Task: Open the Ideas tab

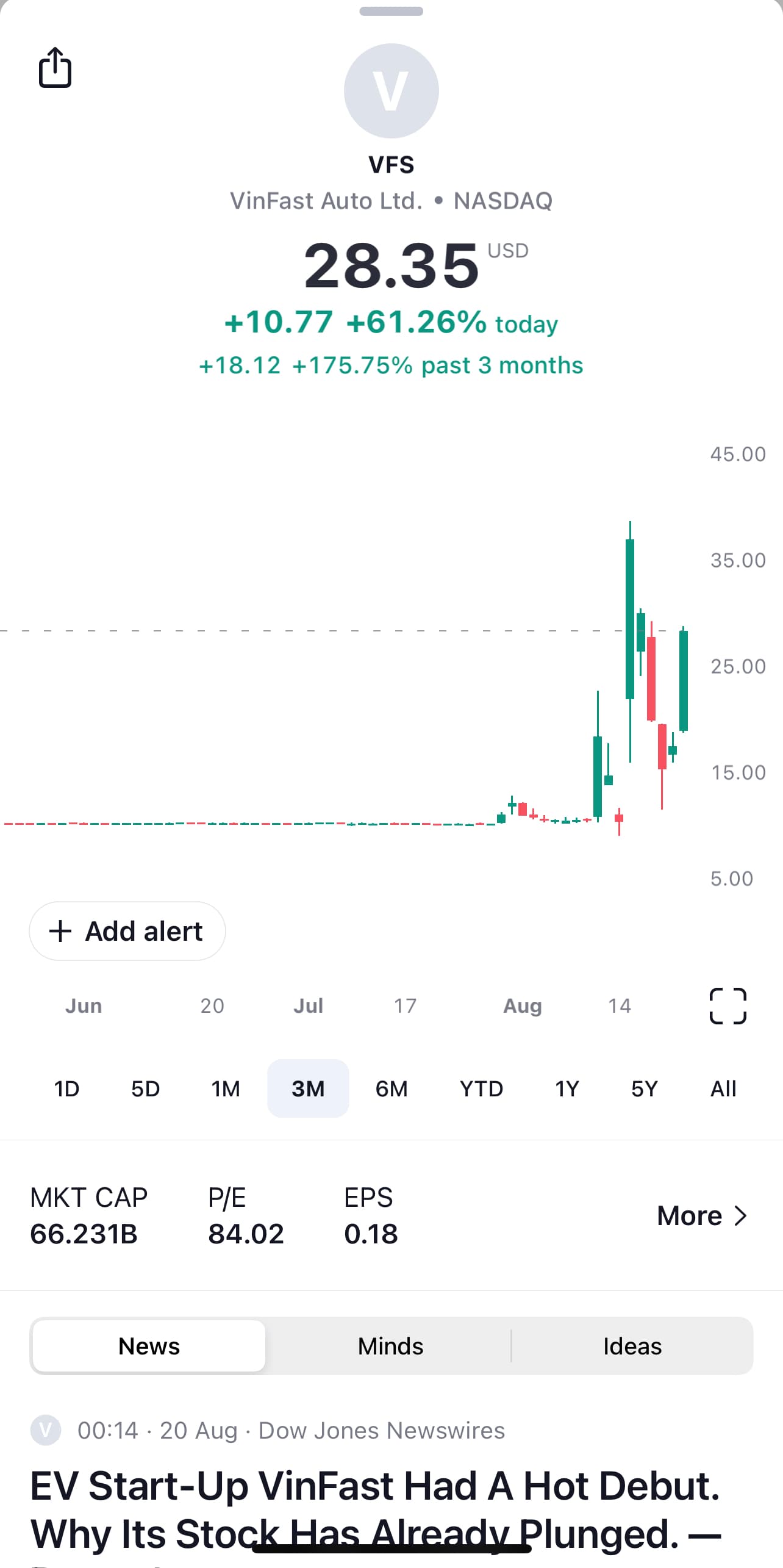Action: [632, 1346]
